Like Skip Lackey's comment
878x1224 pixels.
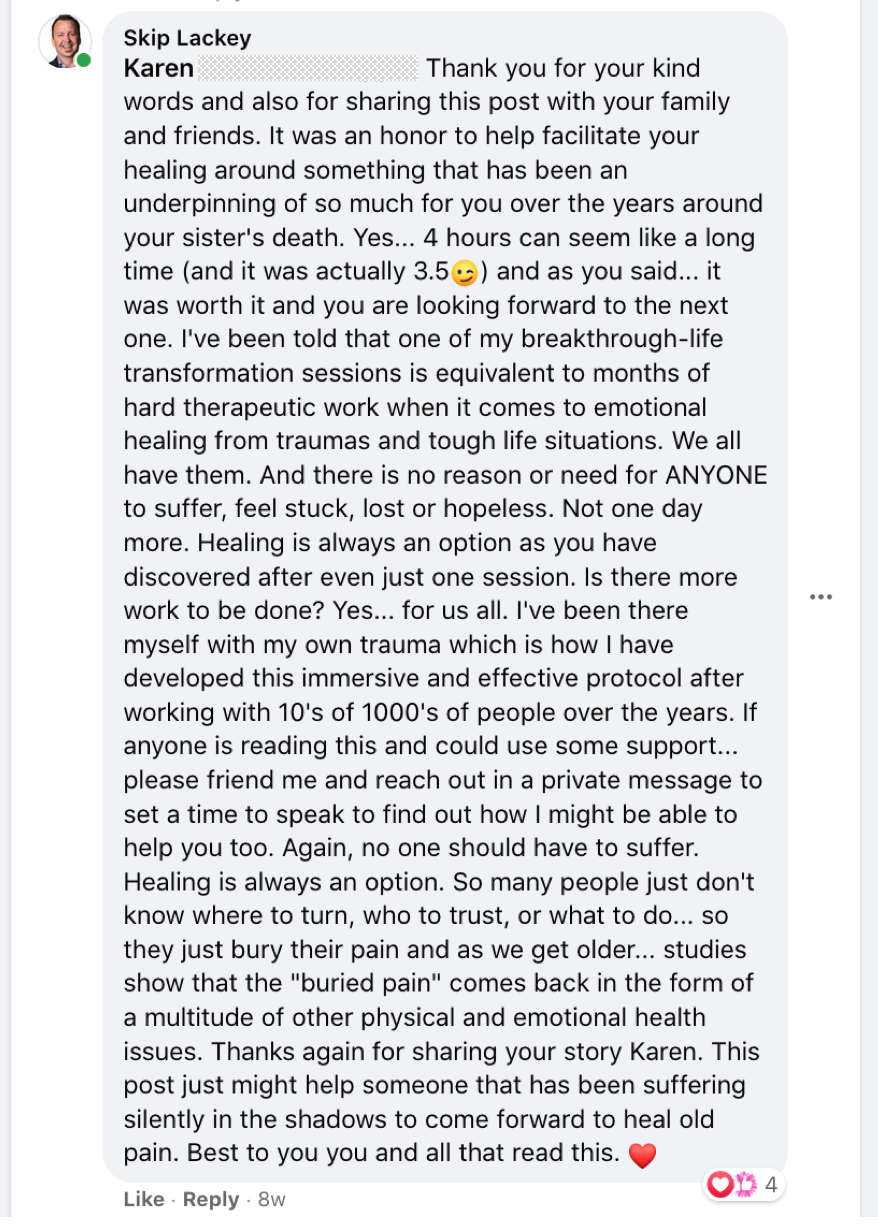click(x=143, y=1199)
